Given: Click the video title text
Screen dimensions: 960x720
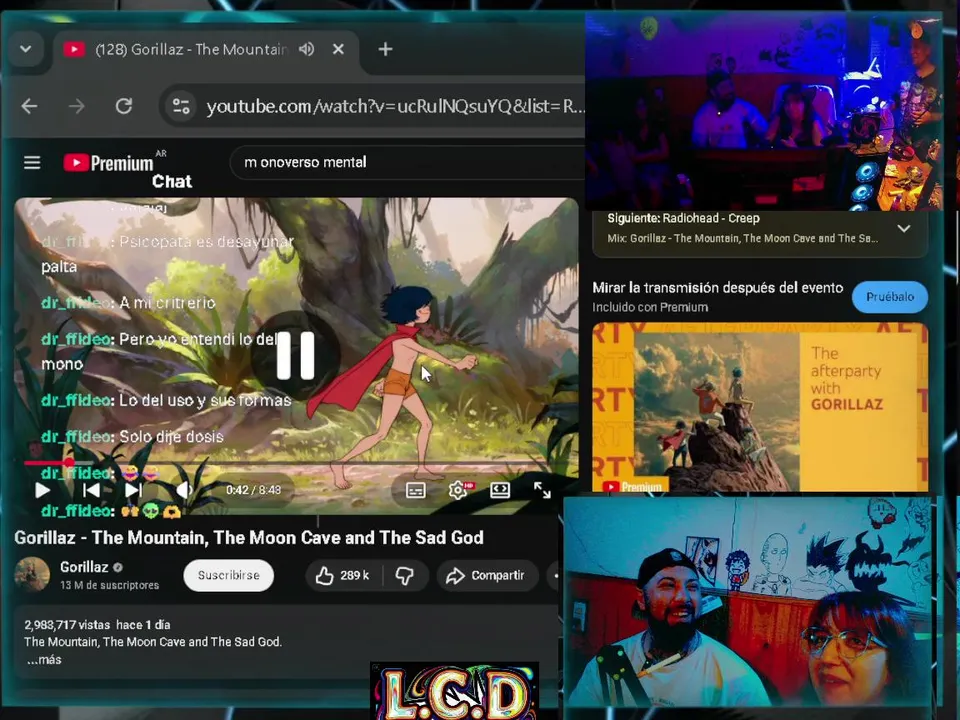Looking at the screenshot, I should click(x=249, y=538).
